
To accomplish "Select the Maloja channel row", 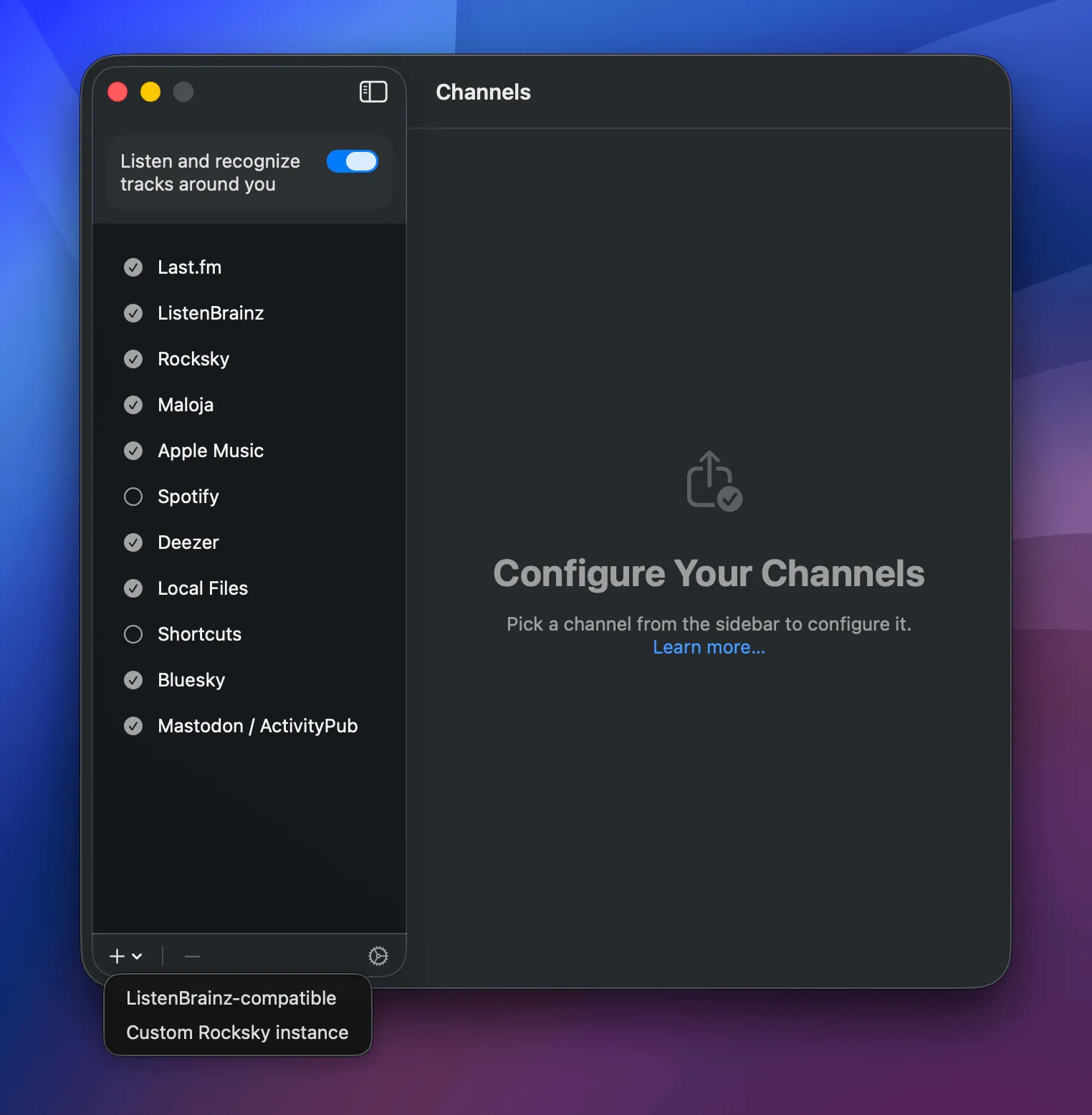I will pyautogui.click(x=249, y=405).
